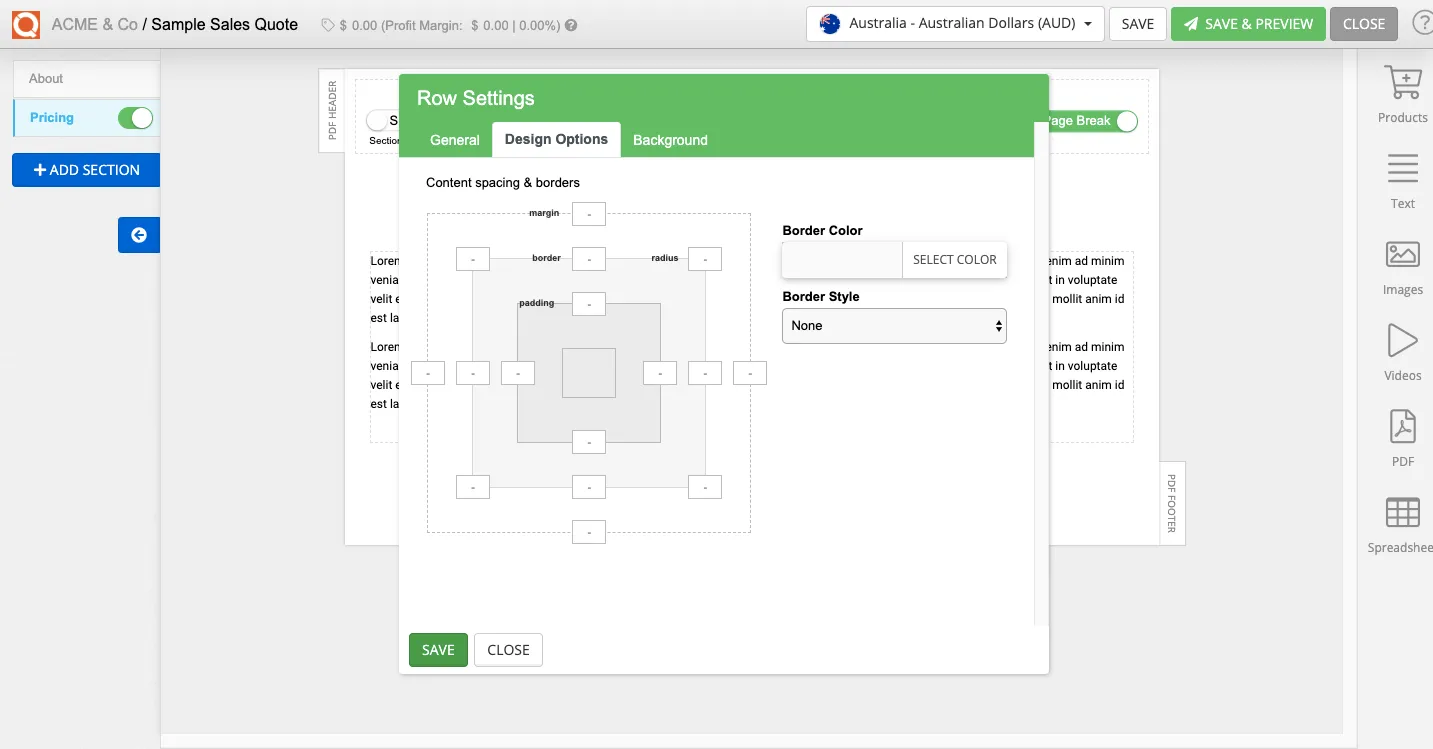Disable the Page Break toggle
The width and height of the screenshot is (1433, 749).
coord(1126,121)
